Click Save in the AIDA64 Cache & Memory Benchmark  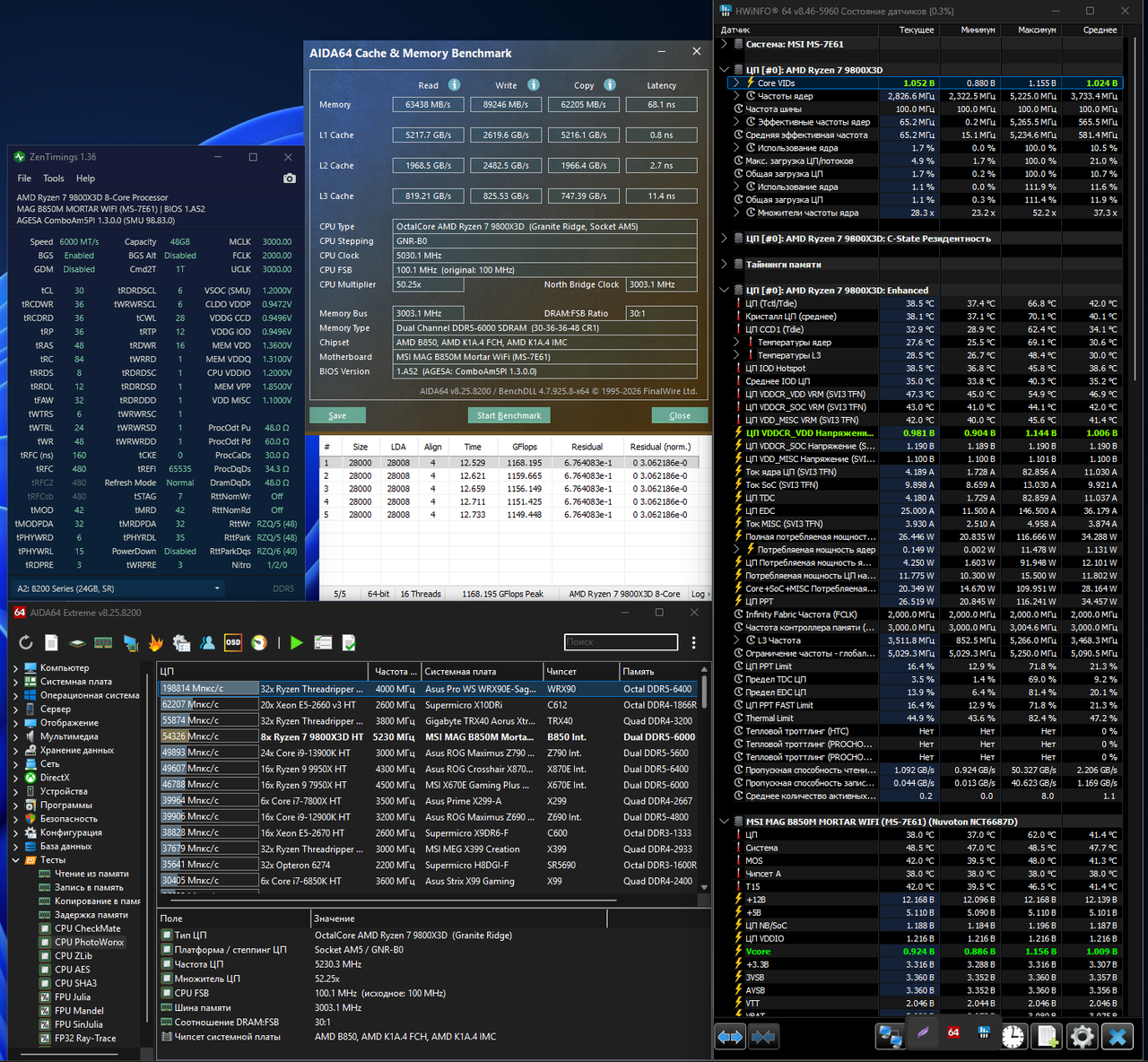[337, 415]
